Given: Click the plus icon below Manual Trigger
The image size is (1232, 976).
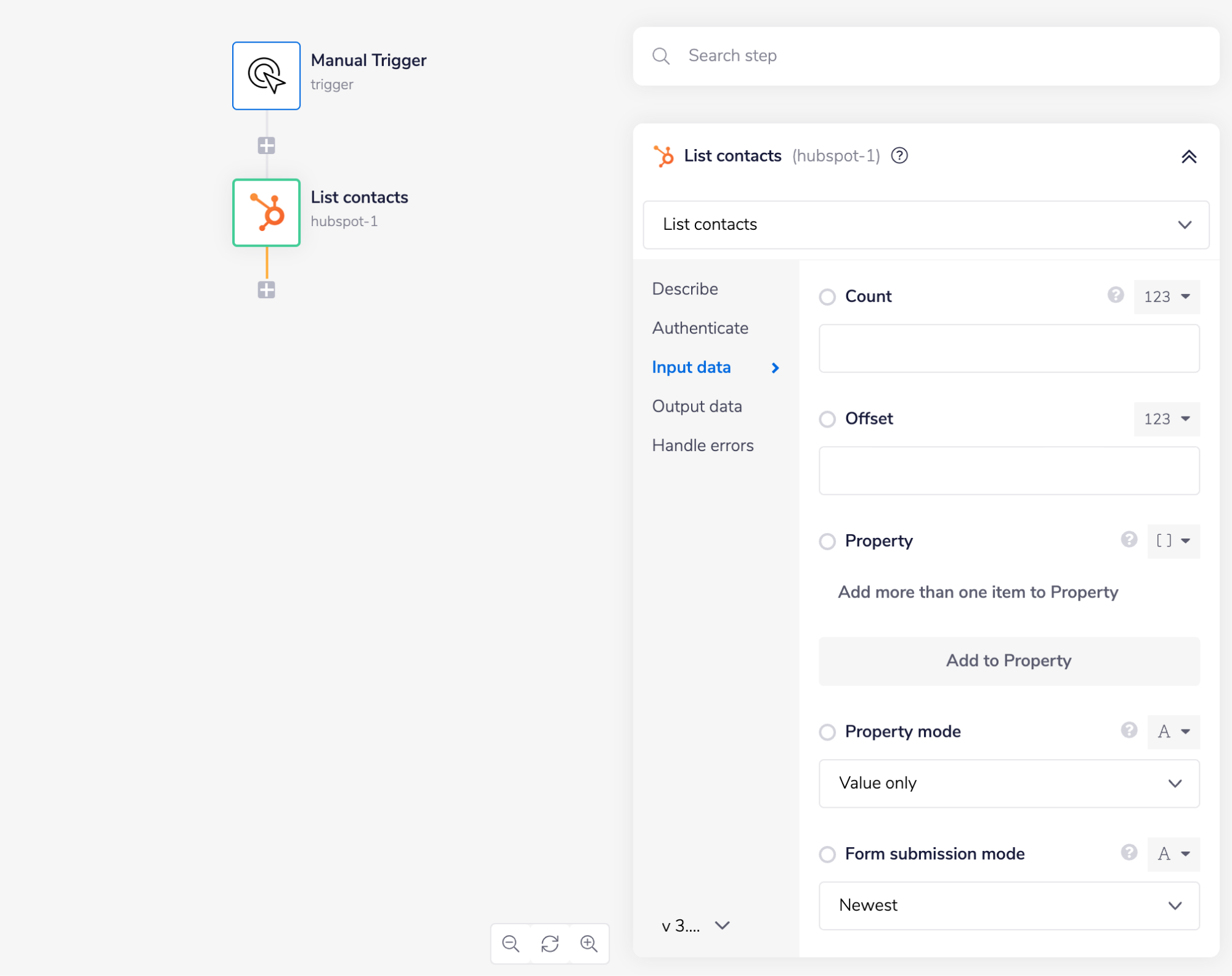Looking at the screenshot, I should click(266, 145).
